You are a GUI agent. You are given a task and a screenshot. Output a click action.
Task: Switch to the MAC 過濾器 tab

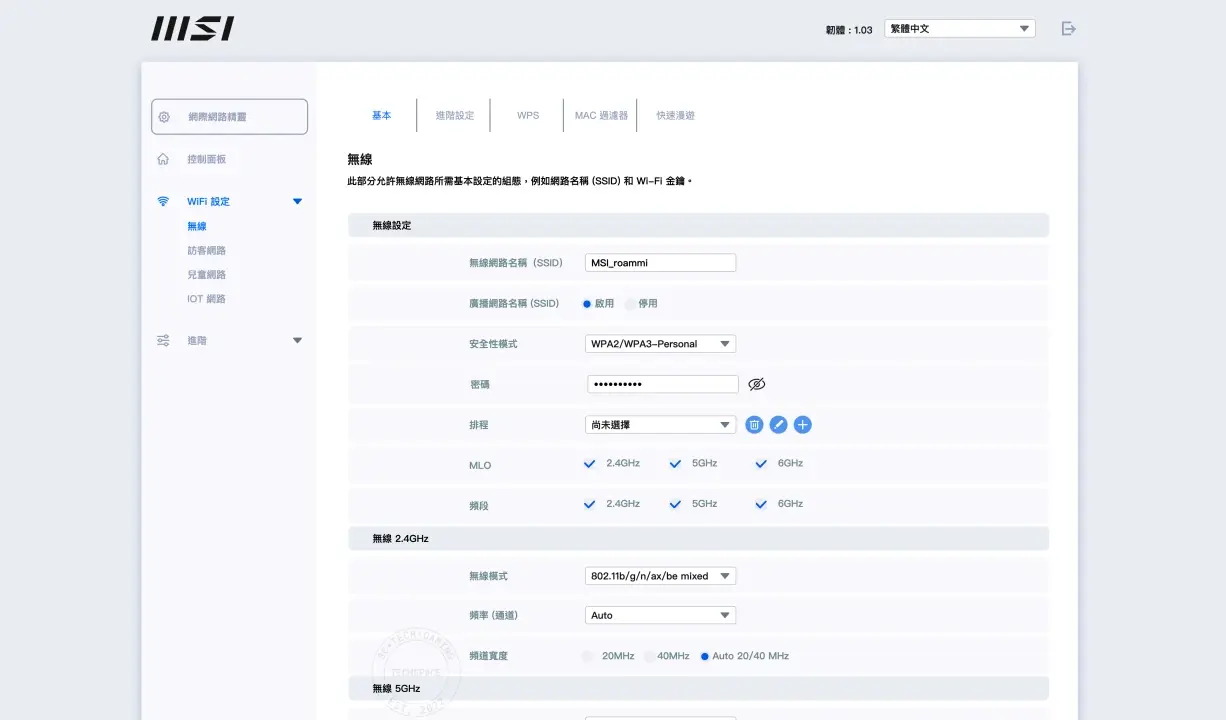601,115
